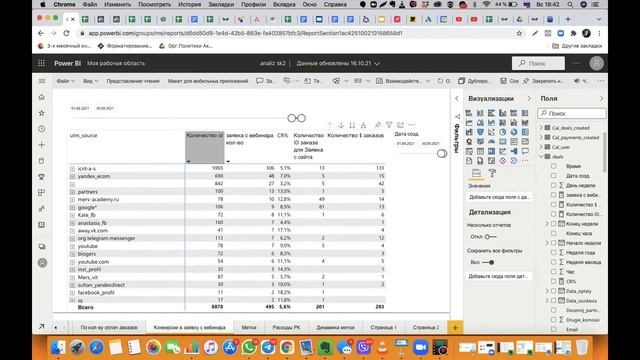Toggle 'Сохранить все фильтры' switch

489,262
